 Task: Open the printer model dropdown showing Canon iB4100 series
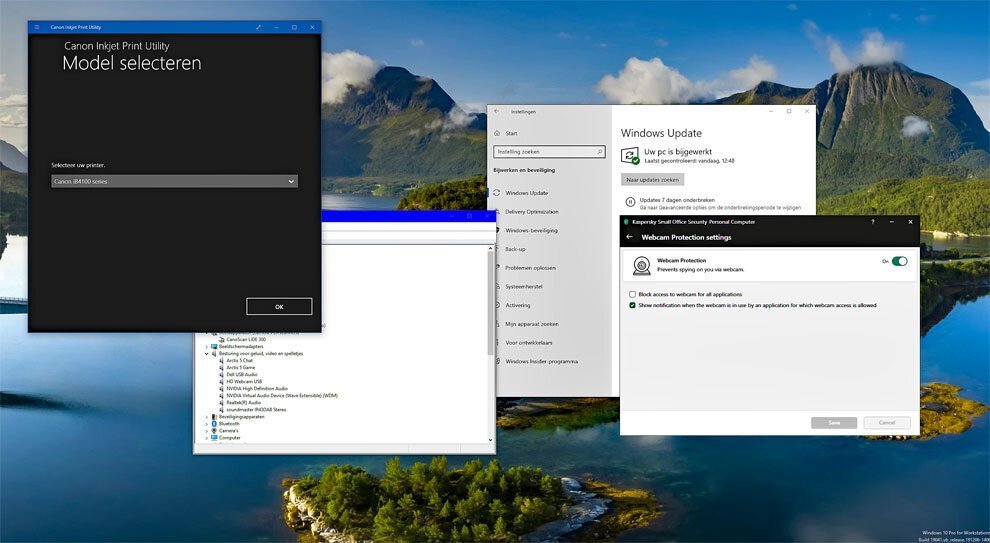tap(174, 181)
